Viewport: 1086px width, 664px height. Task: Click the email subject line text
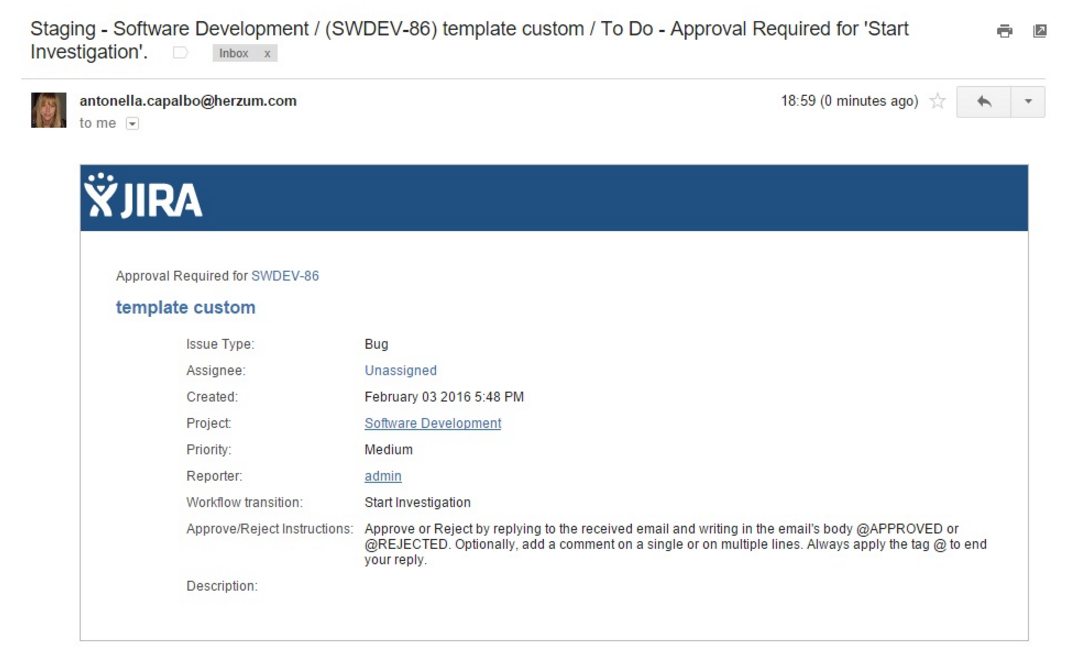click(x=470, y=29)
